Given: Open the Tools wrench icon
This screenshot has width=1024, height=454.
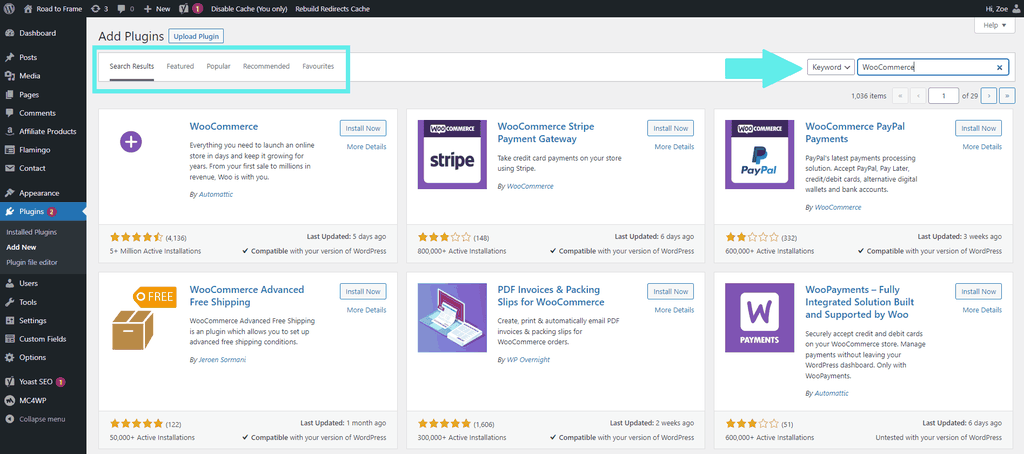Looking at the screenshot, I should point(10,302).
